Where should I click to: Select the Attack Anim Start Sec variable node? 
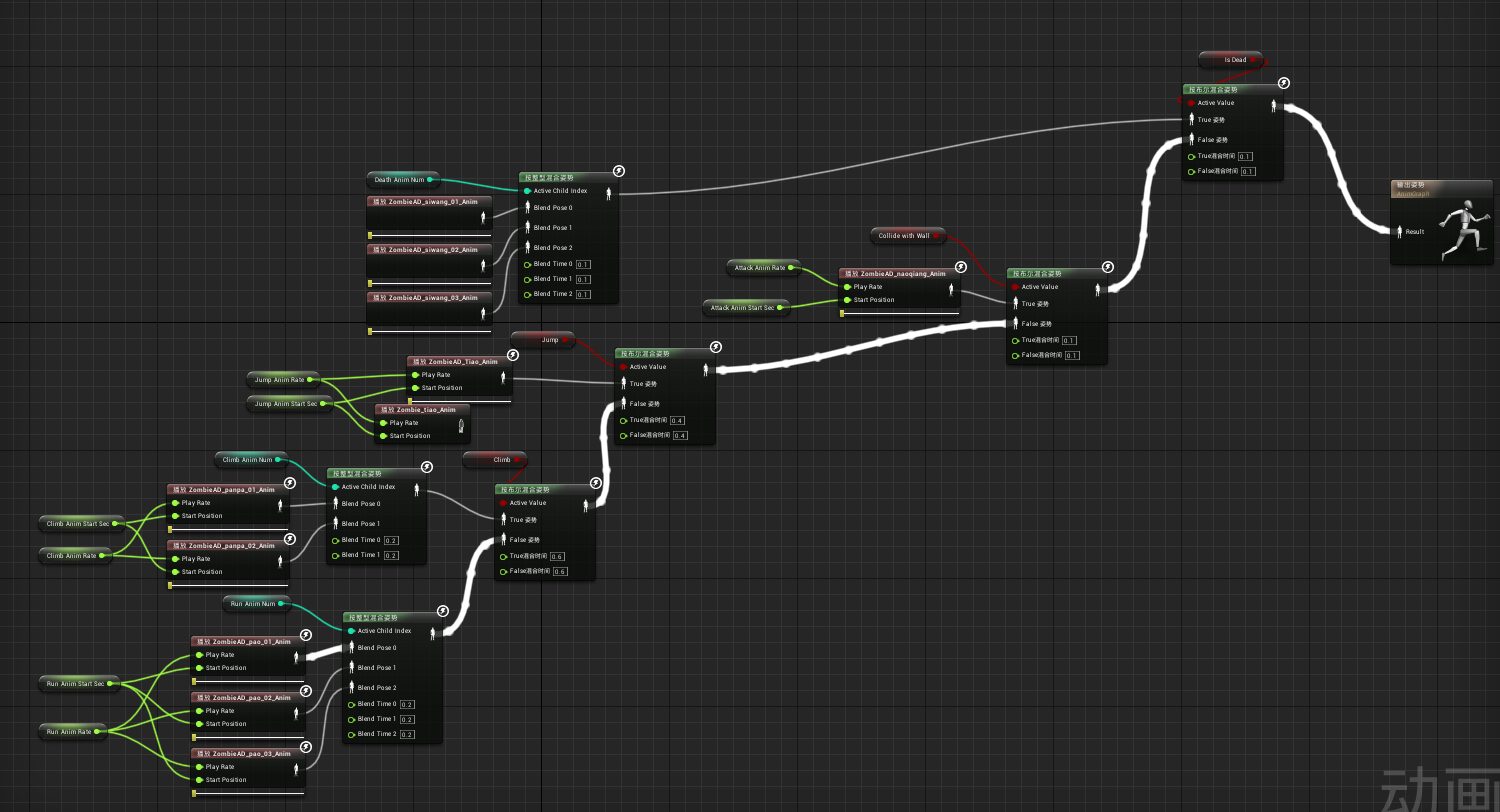tap(746, 308)
